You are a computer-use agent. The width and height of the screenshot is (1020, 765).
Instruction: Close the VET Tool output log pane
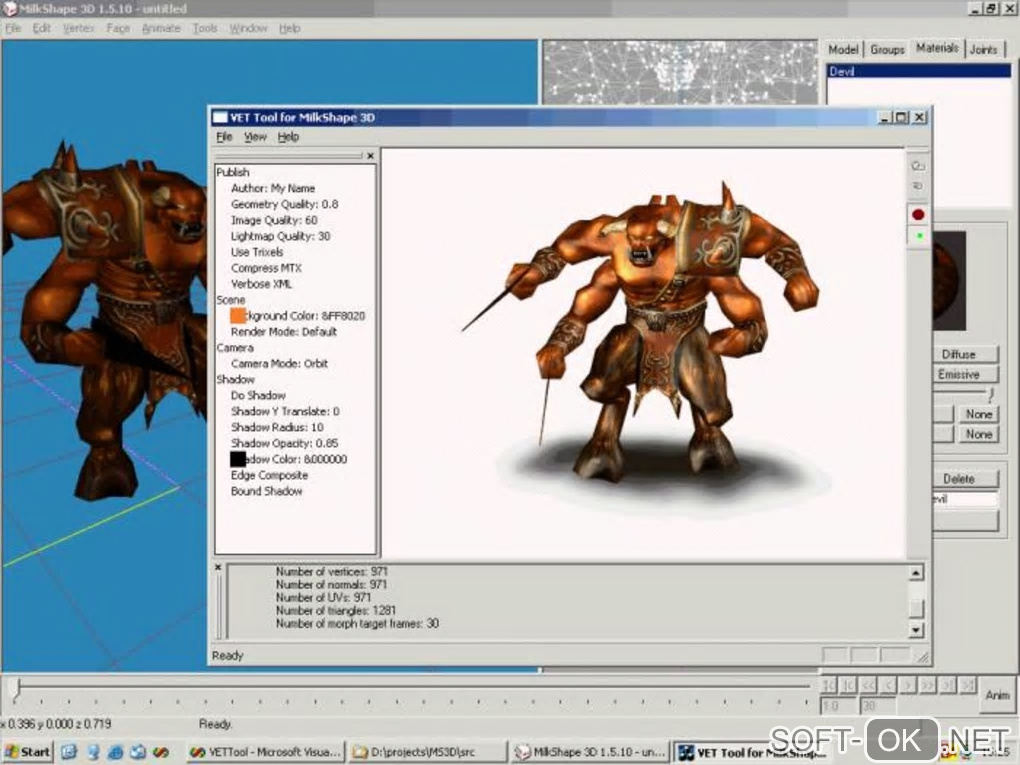point(218,568)
